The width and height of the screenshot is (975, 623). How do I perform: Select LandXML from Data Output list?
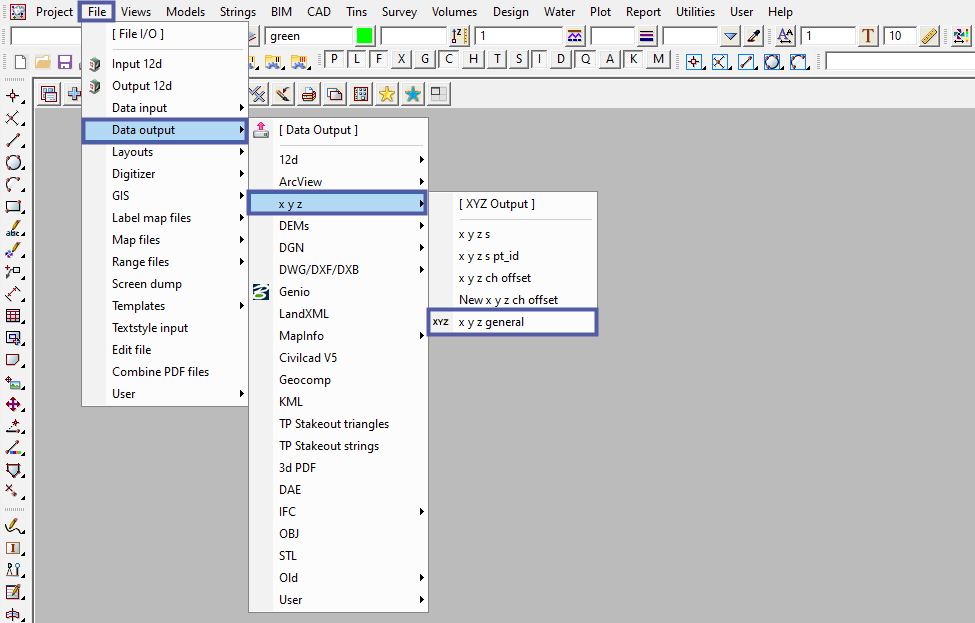[x=304, y=314]
